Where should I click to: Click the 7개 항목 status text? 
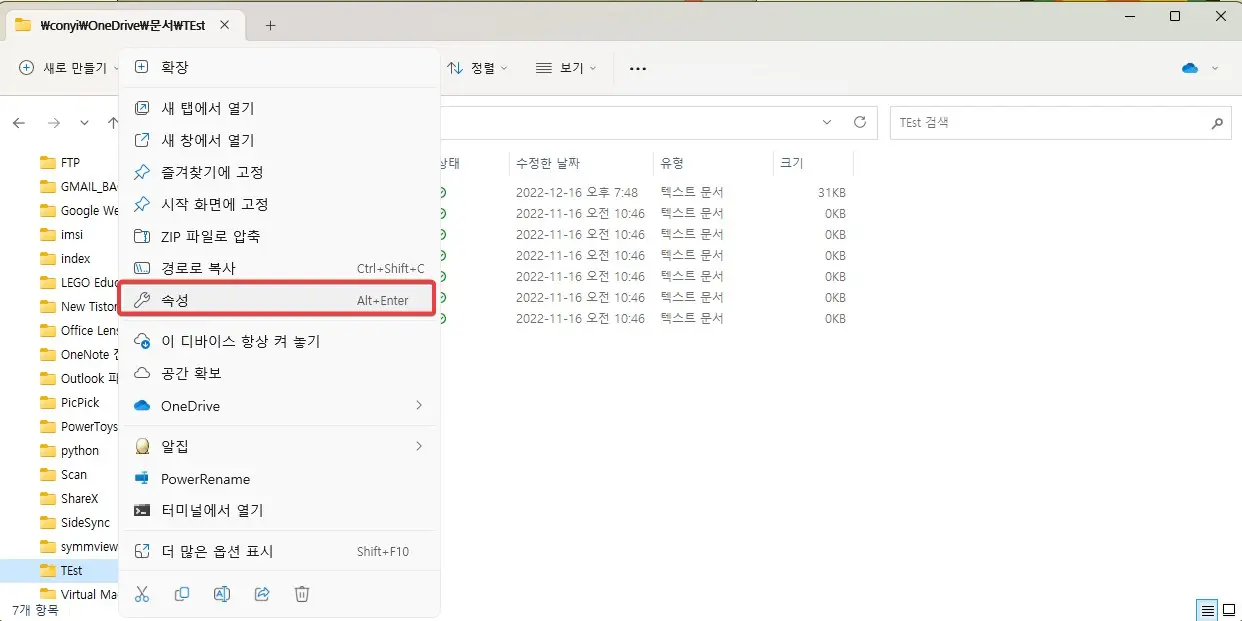tap(35, 610)
